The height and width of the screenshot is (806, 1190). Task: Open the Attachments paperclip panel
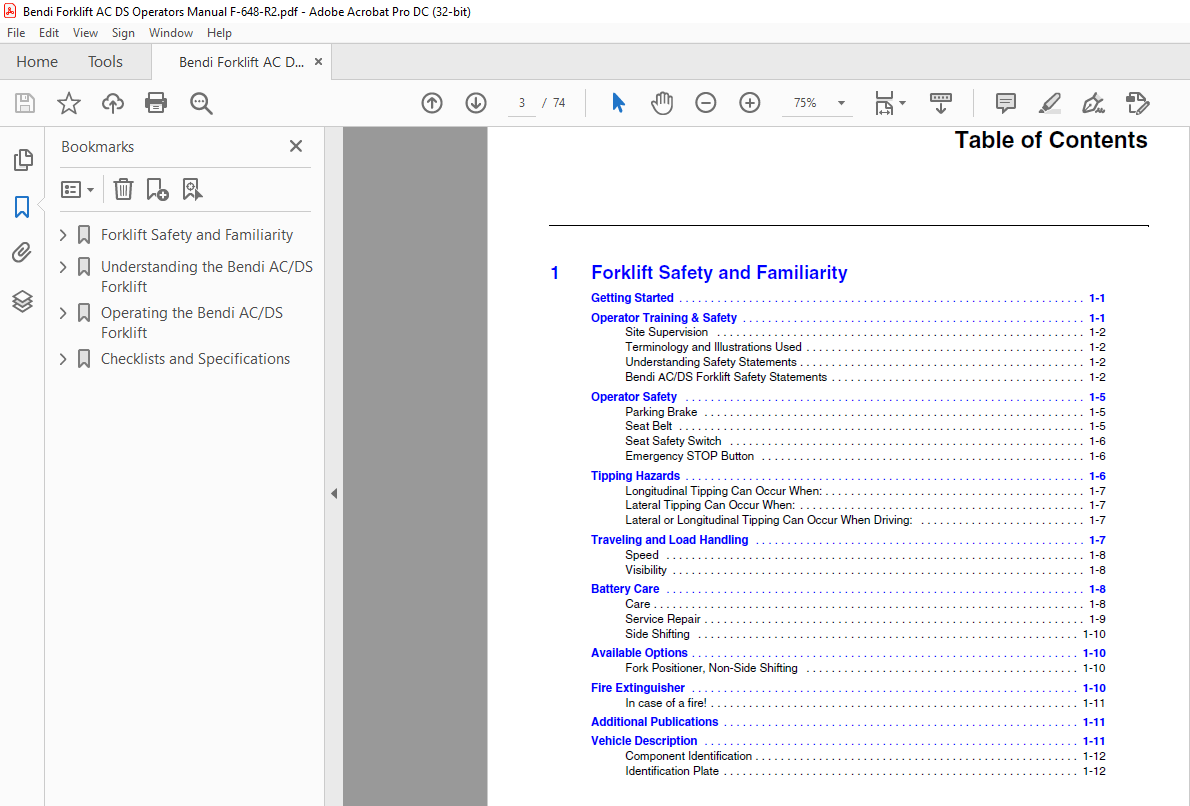pyautogui.click(x=22, y=253)
